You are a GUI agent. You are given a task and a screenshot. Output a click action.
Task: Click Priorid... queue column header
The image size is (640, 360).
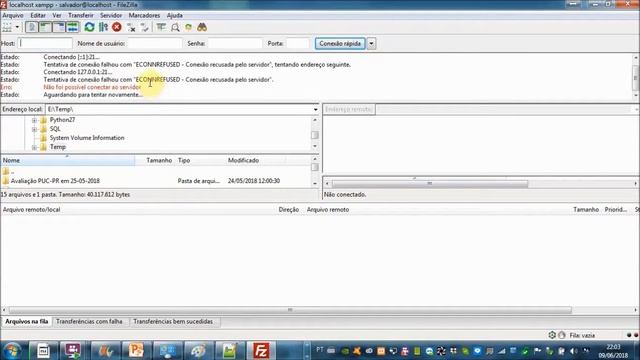[x=616, y=209]
